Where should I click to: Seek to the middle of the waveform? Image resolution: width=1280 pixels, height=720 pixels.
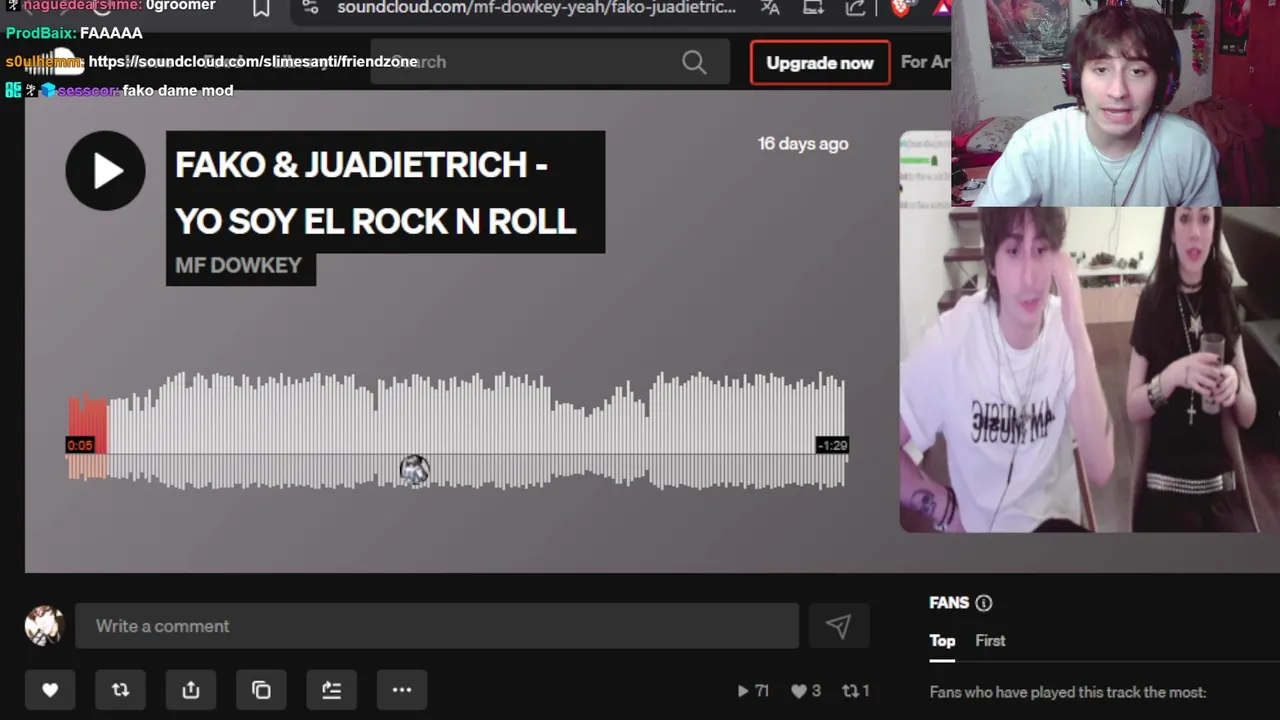(x=457, y=430)
